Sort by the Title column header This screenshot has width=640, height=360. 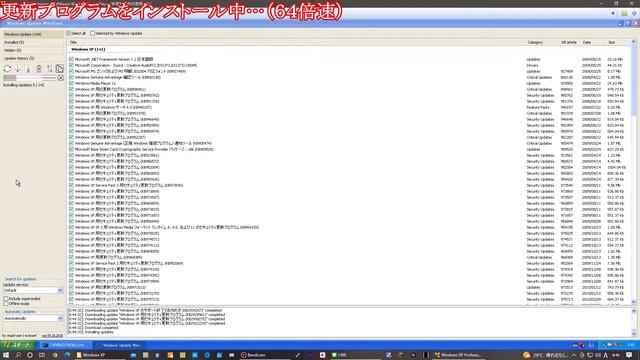[x=296, y=42]
